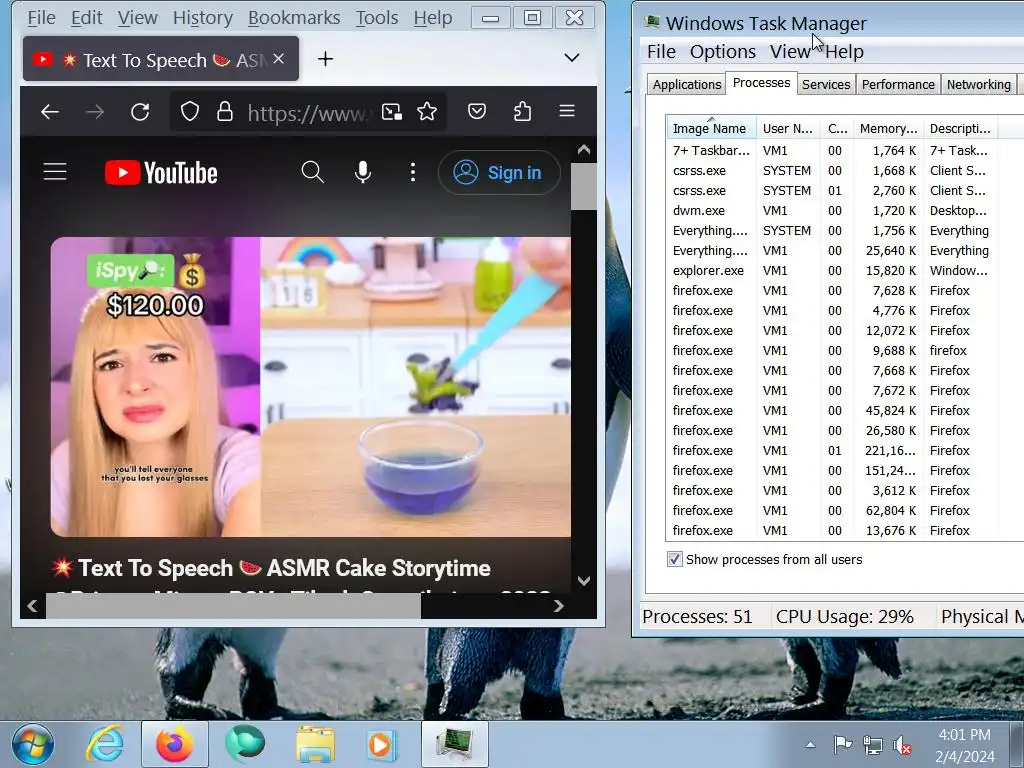Image resolution: width=1024 pixels, height=768 pixels.
Task: Select the dwm.exe process row
Action: (831, 210)
